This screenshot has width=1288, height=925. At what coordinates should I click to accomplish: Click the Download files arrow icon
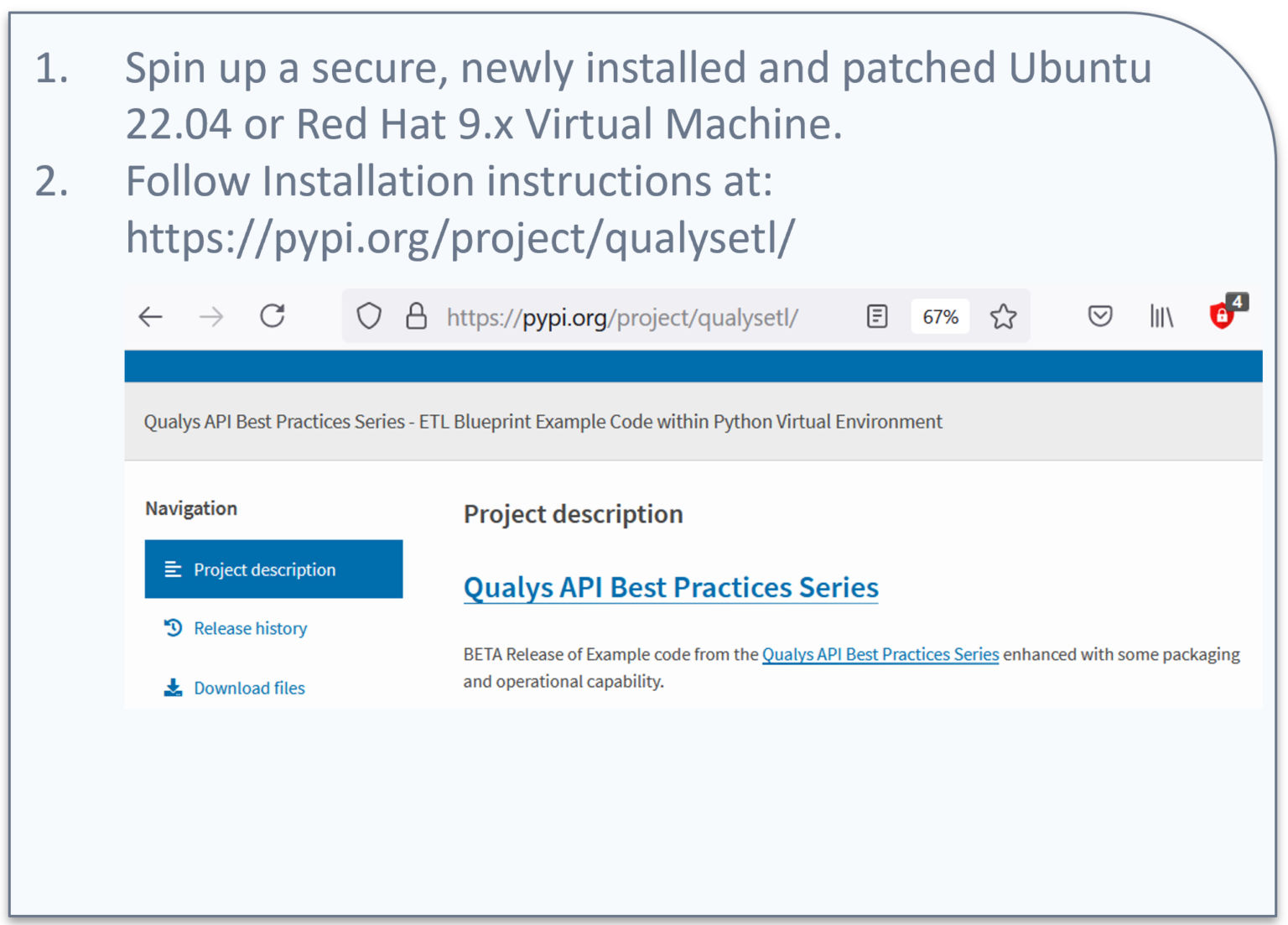point(173,688)
